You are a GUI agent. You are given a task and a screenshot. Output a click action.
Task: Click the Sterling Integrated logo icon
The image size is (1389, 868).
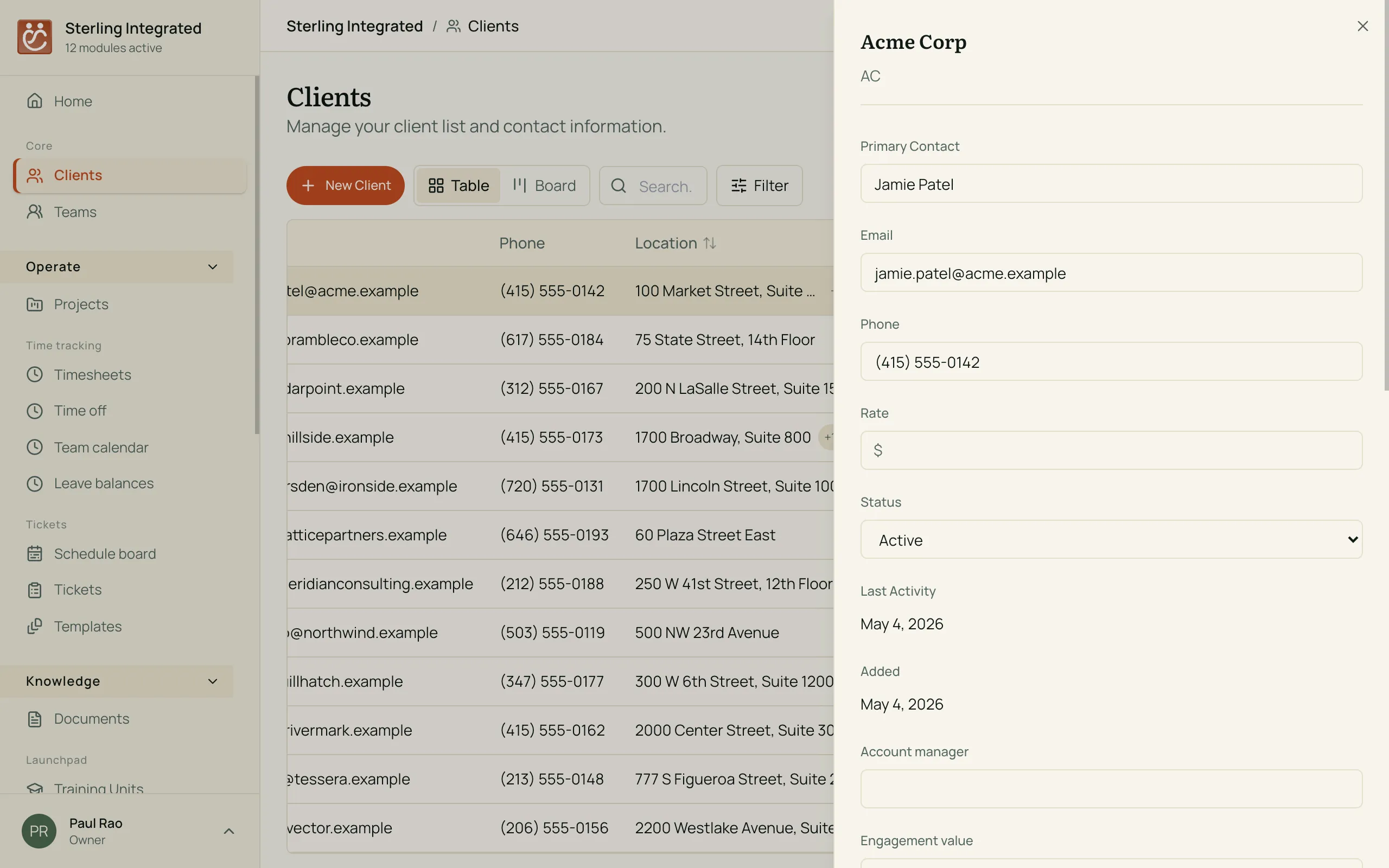[34, 37]
